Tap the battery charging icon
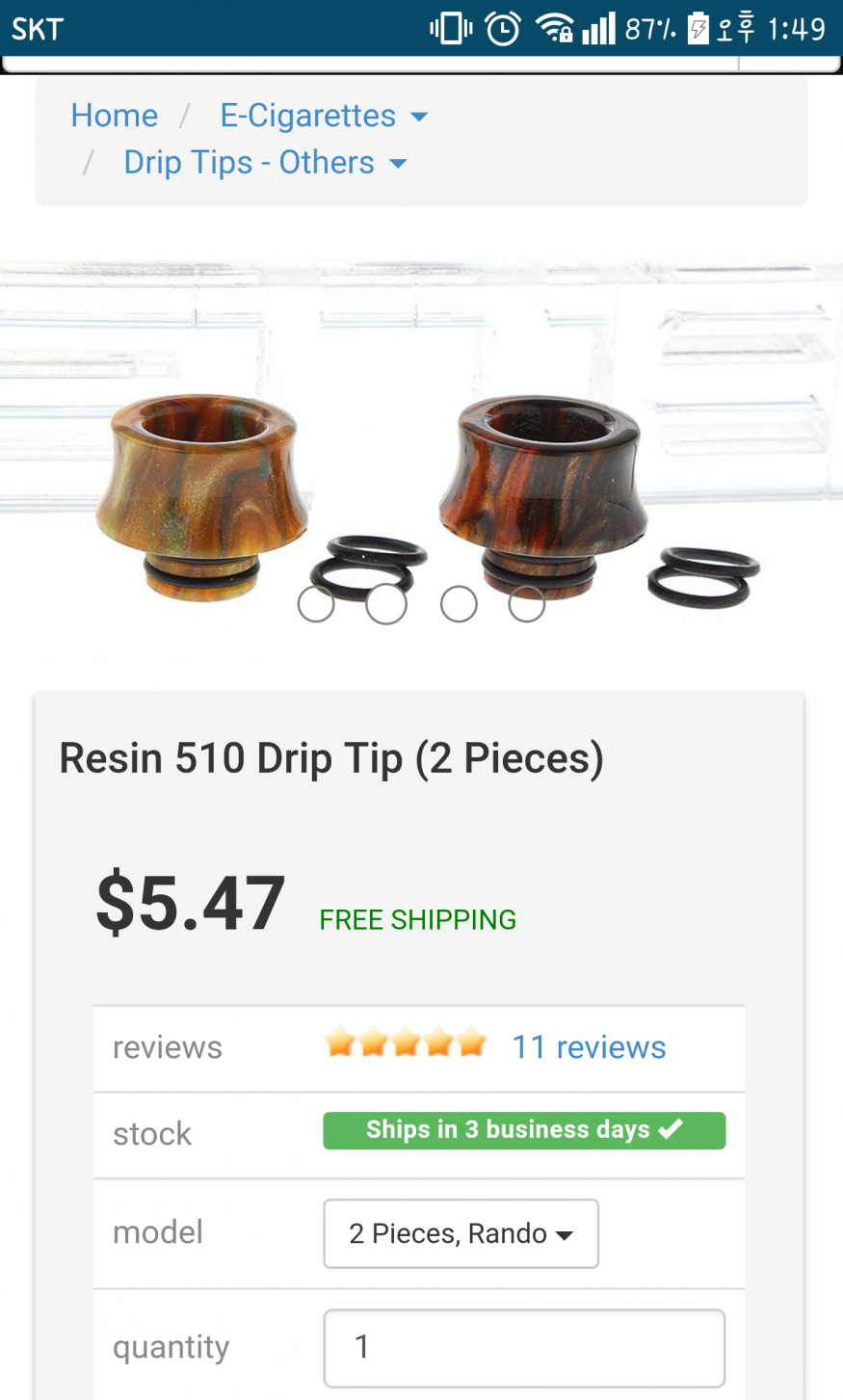843x1400 pixels. [x=698, y=29]
